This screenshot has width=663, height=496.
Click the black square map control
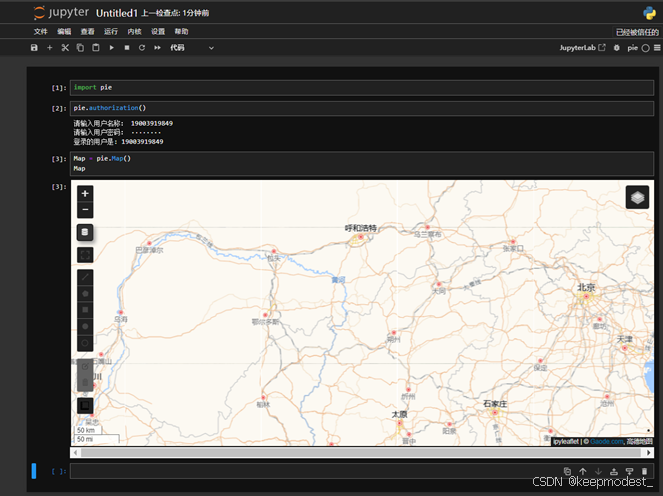[x=85, y=406]
